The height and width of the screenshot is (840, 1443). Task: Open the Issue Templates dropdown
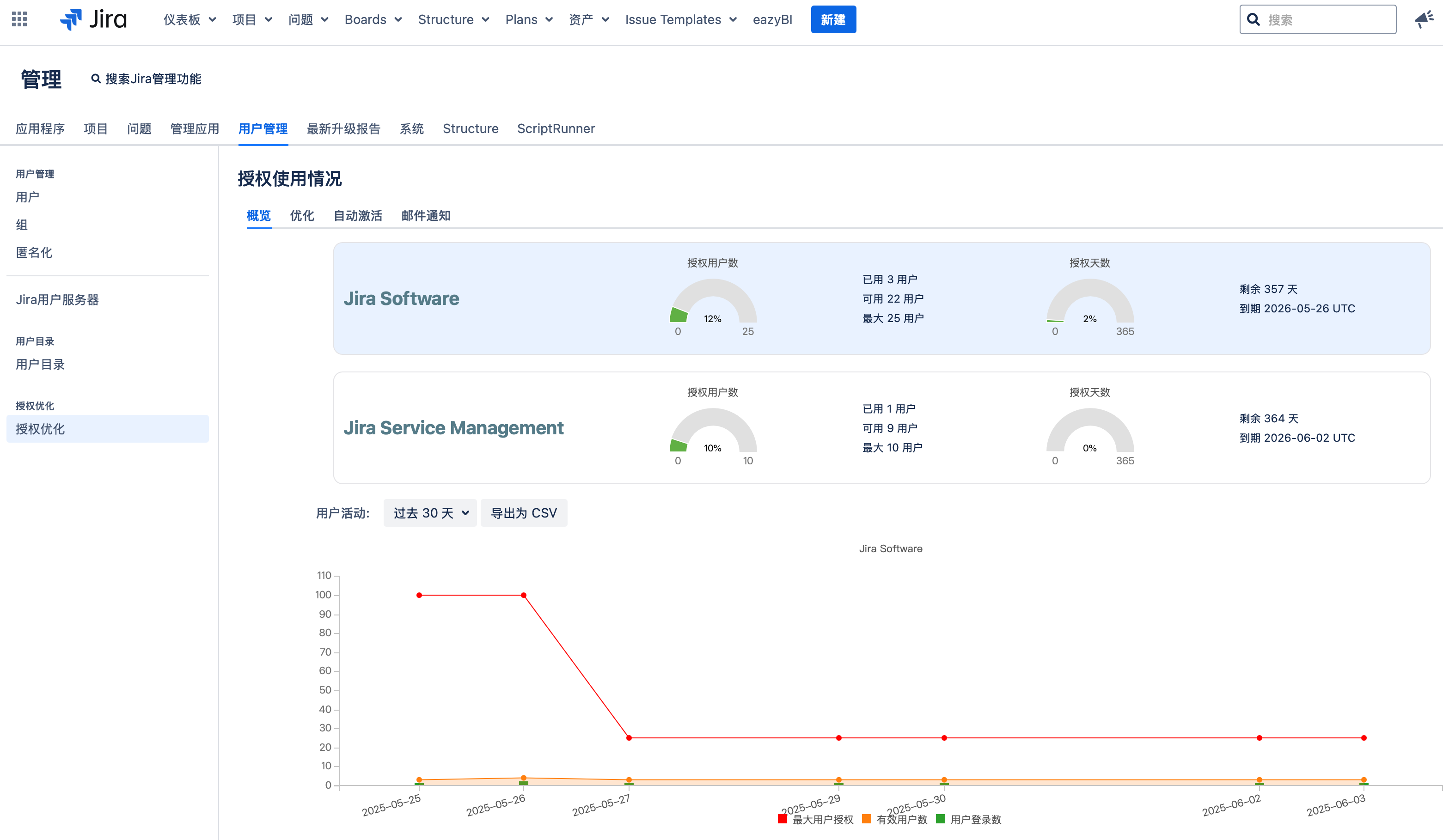pyautogui.click(x=680, y=19)
